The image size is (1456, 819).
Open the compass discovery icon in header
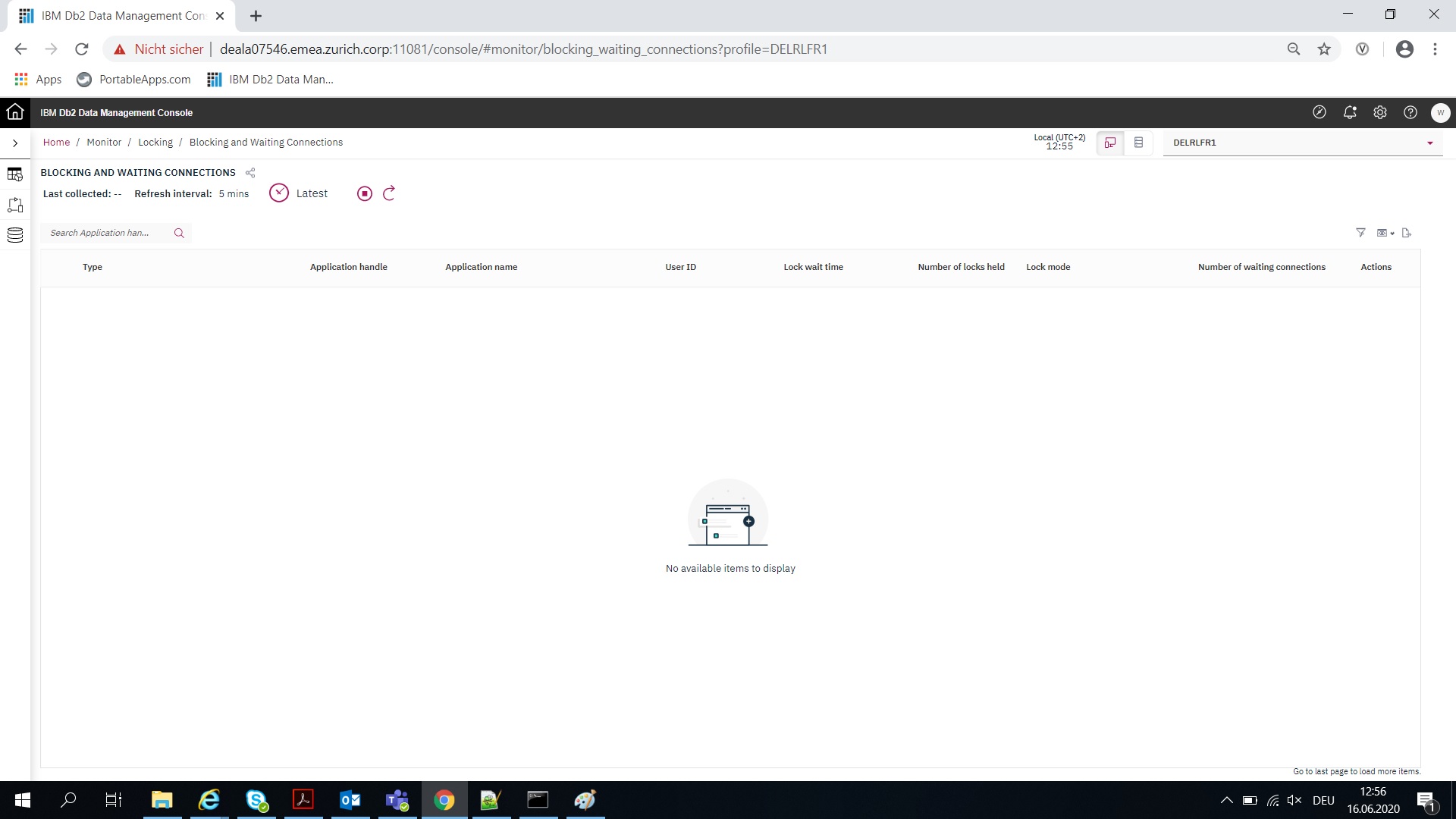pos(1319,112)
